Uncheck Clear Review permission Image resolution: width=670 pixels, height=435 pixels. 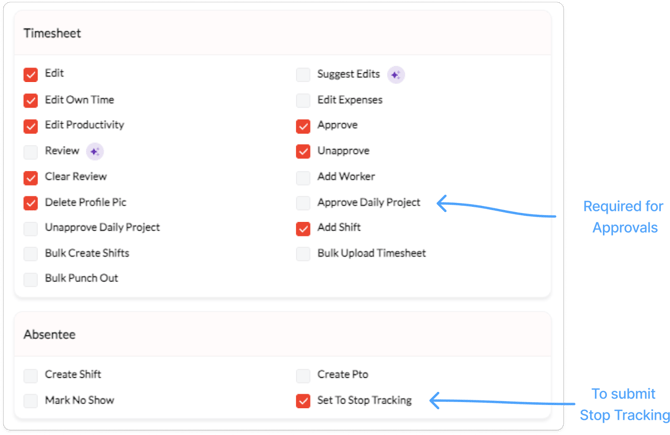(x=31, y=177)
